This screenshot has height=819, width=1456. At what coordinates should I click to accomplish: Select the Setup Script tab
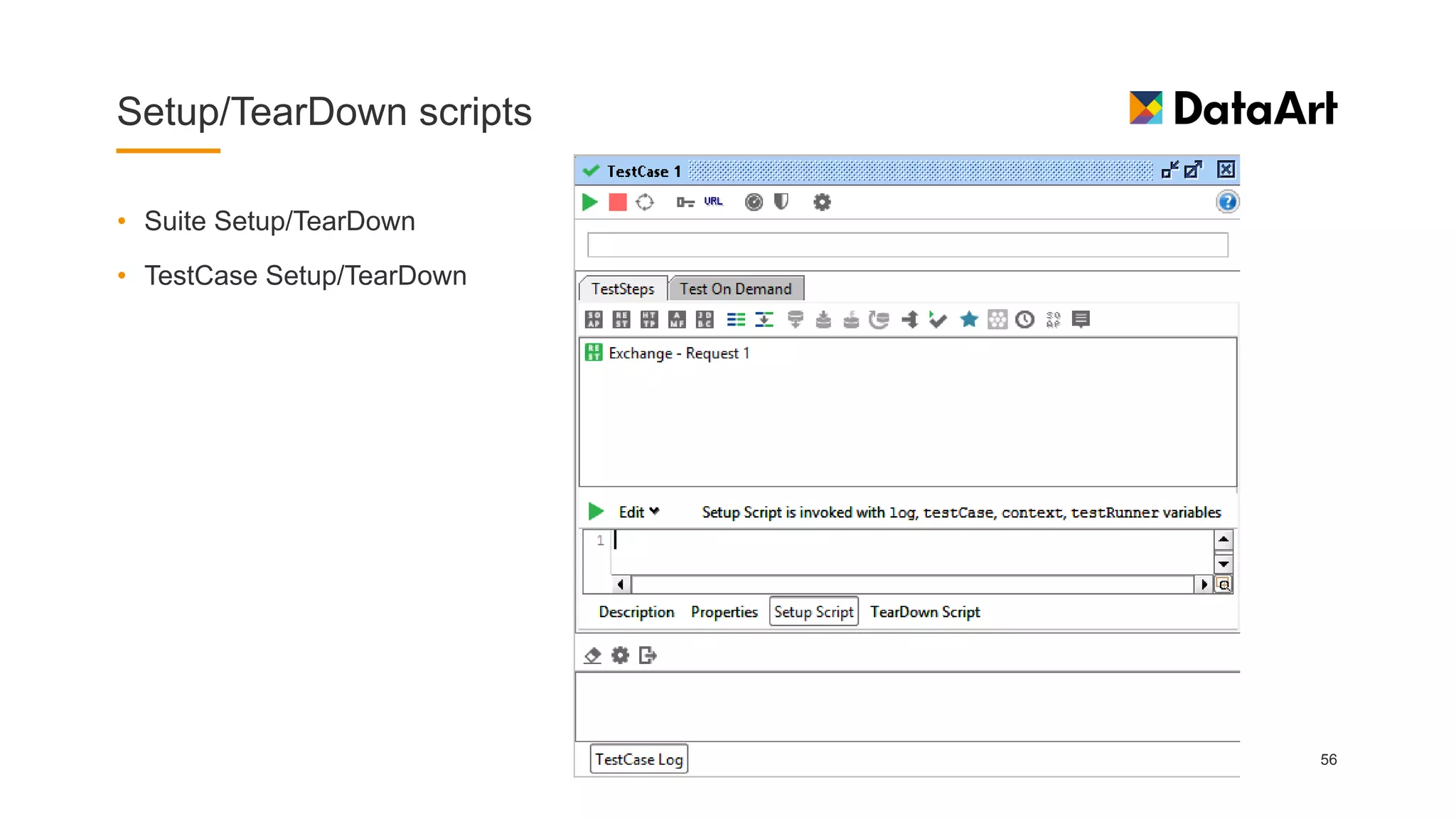pyautogui.click(x=814, y=611)
